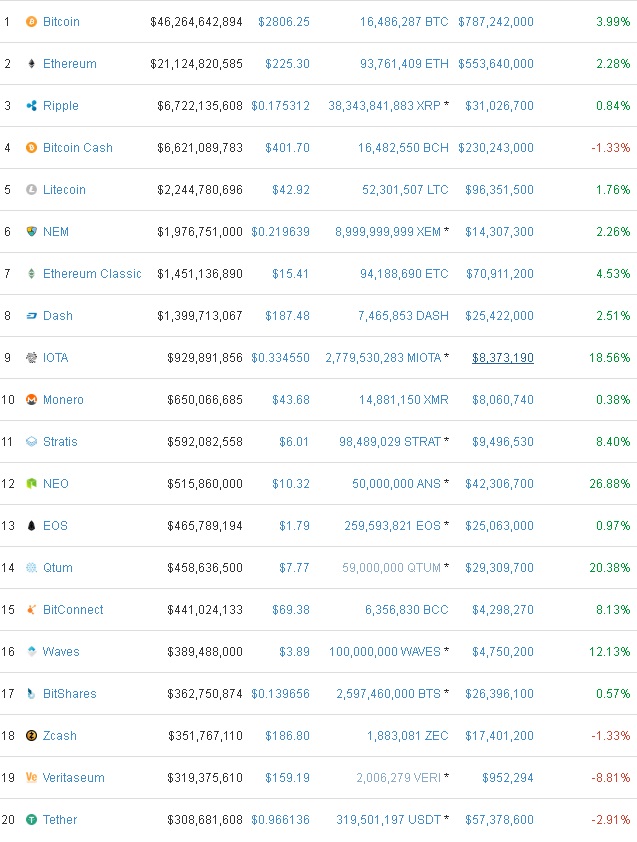The image size is (637, 842).
Task: Click Zcash price $186.80
Action: [x=287, y=736]
